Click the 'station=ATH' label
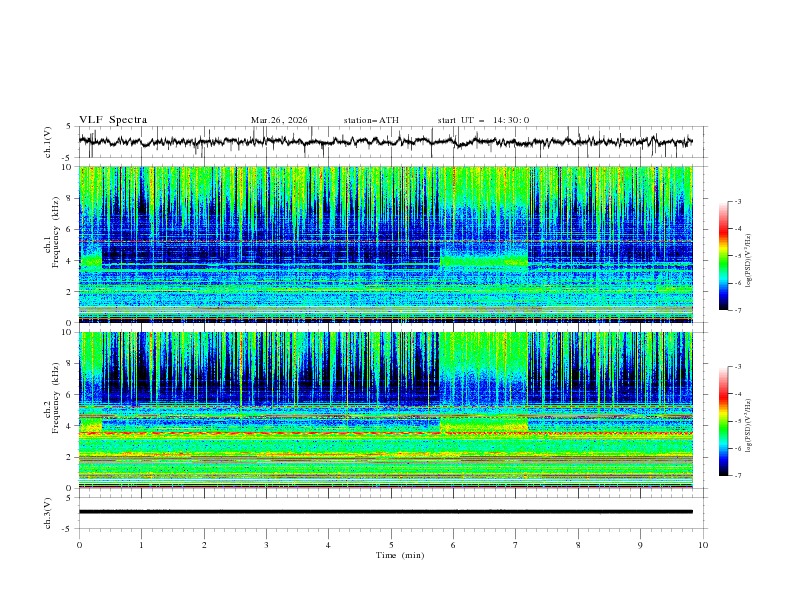 371,120
